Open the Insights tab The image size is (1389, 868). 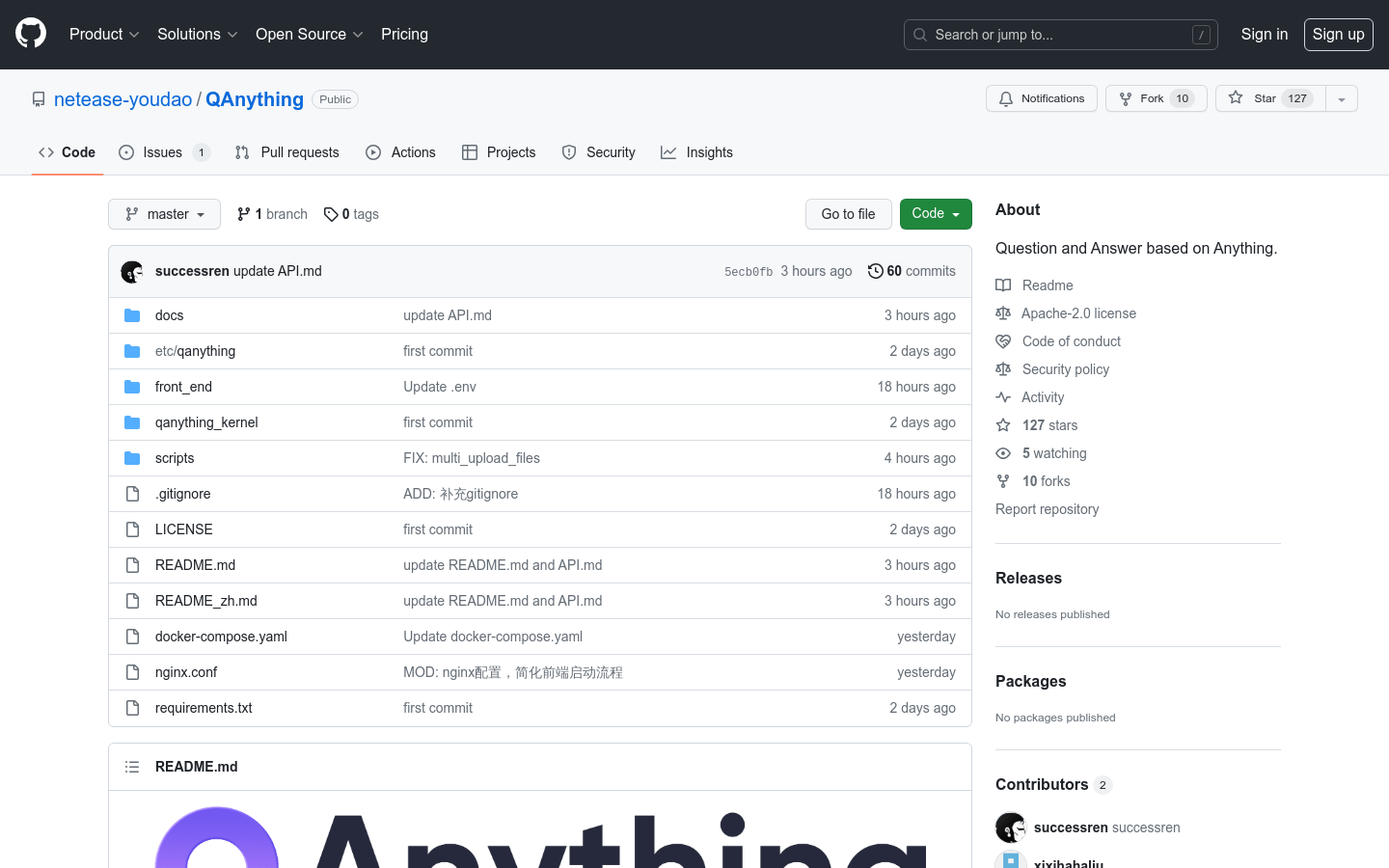click(x=696, y=152)
